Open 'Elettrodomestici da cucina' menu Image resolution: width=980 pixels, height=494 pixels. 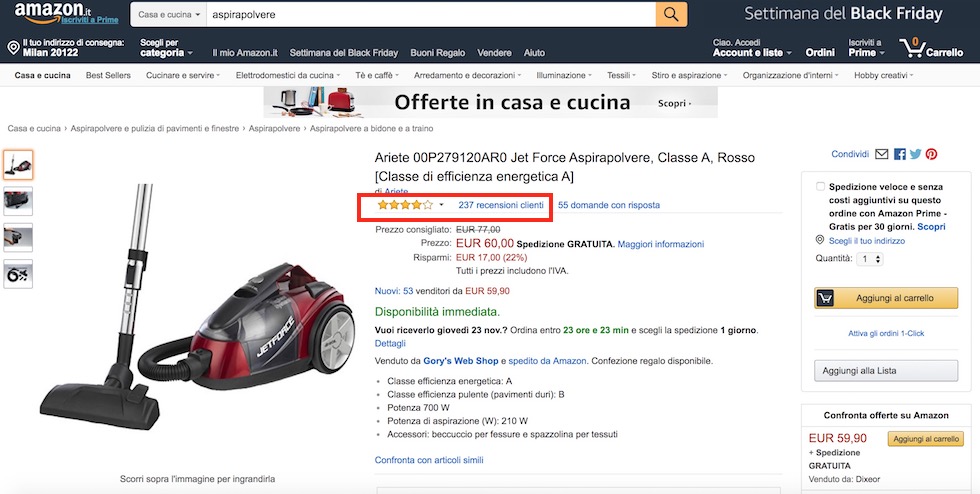point(288,75)
